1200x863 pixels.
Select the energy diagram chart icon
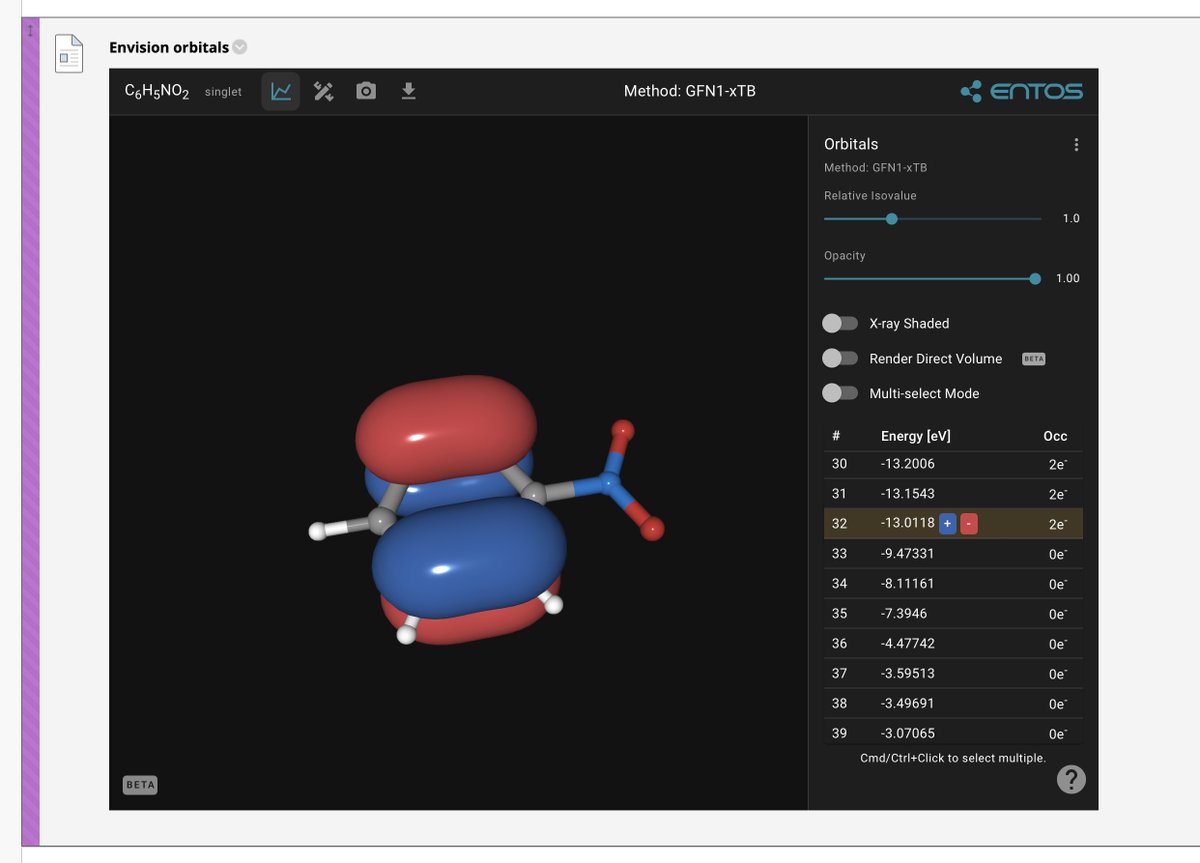pyautogui.click(x=280, y=90)
